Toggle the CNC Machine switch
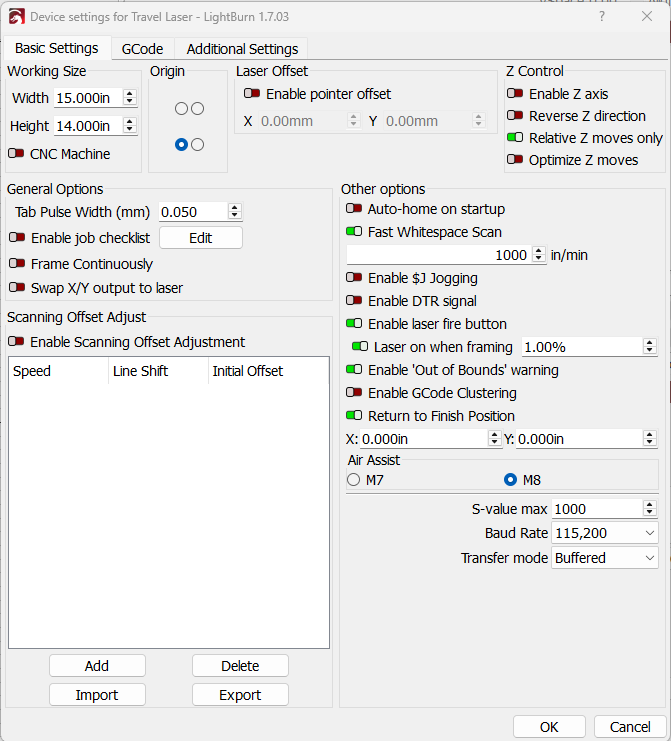671x741 pixels. (x=16, y=153)
